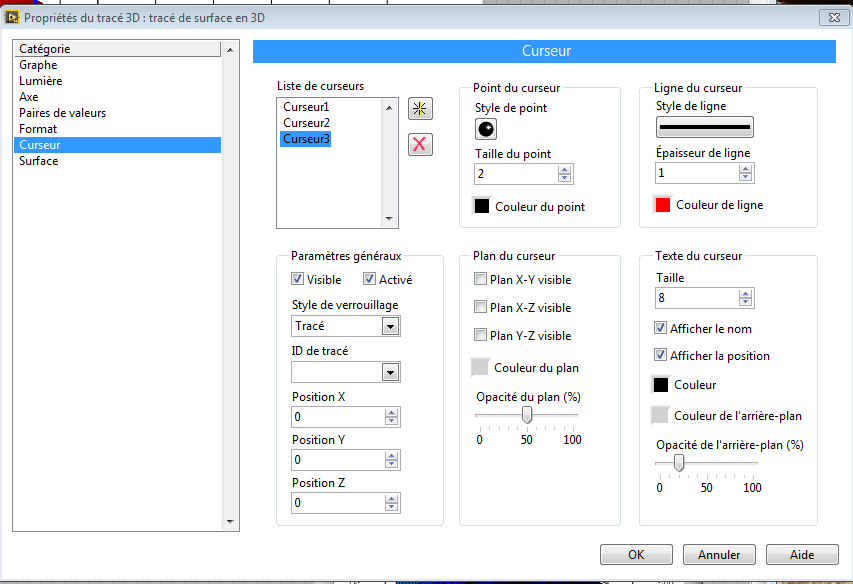Open cursor text Couleur black swatch
The height and width of the screenshot is (584, 853).
pyautogui.click(x=660, y=384)
